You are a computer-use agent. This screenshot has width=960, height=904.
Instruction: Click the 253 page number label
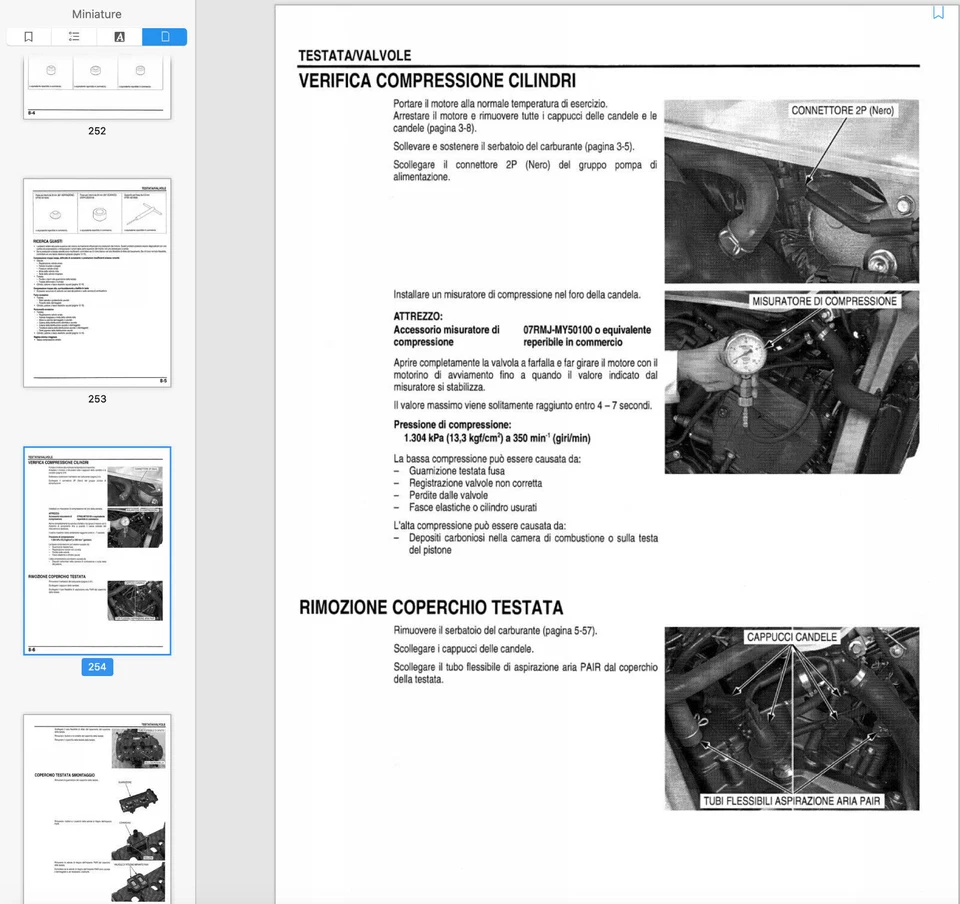click(96, 398)
